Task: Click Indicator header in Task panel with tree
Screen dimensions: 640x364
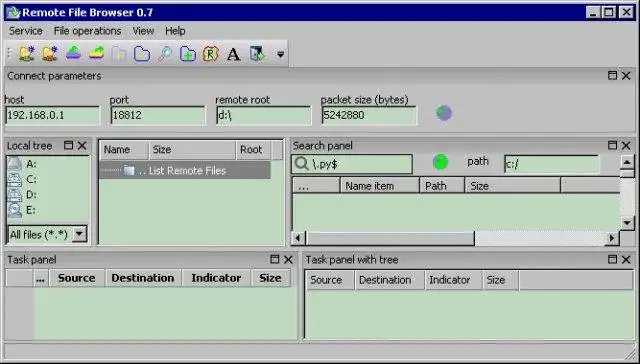Action: (x=453, y=280)
